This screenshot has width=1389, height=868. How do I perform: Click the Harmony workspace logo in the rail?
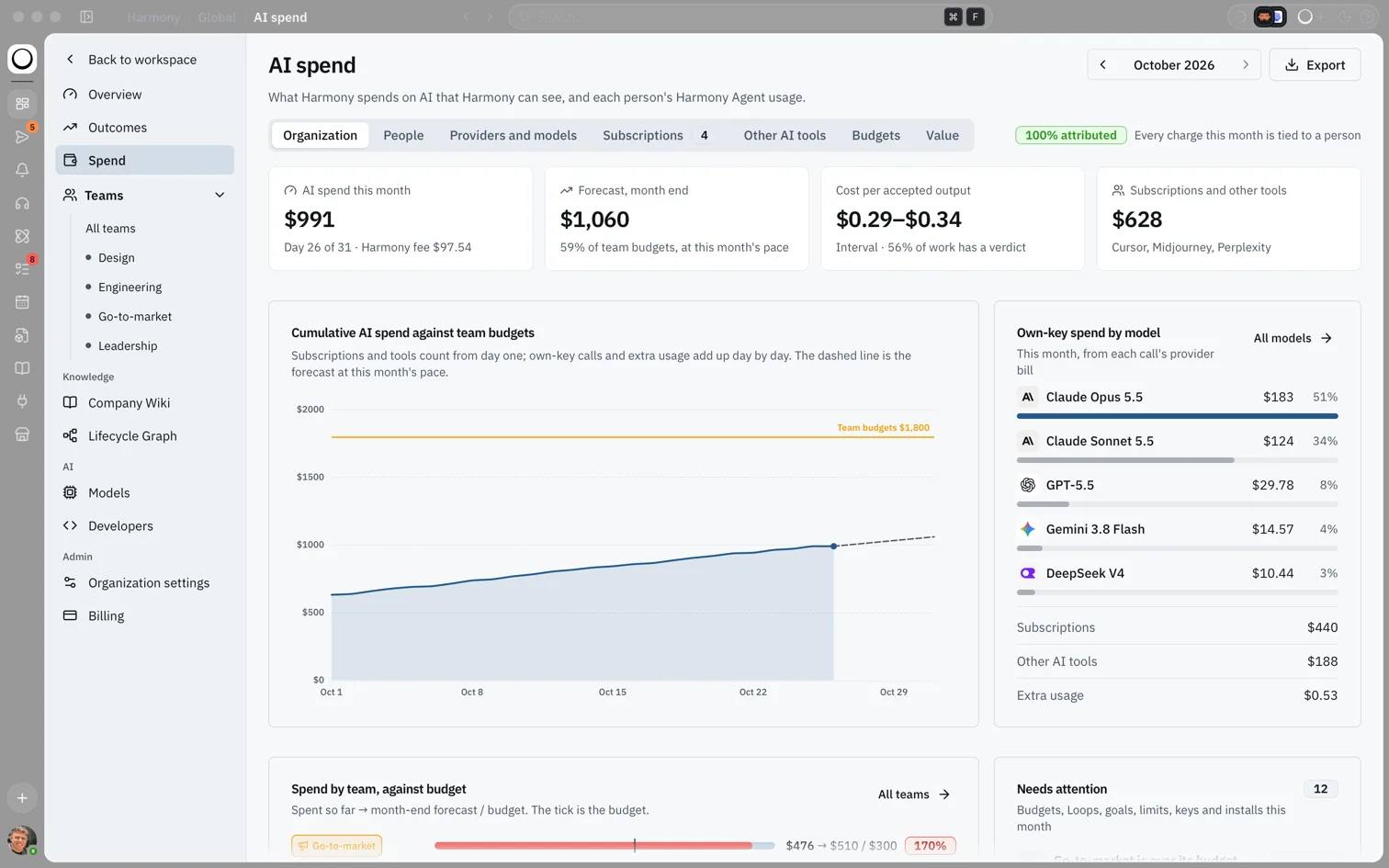click(22, 59)
